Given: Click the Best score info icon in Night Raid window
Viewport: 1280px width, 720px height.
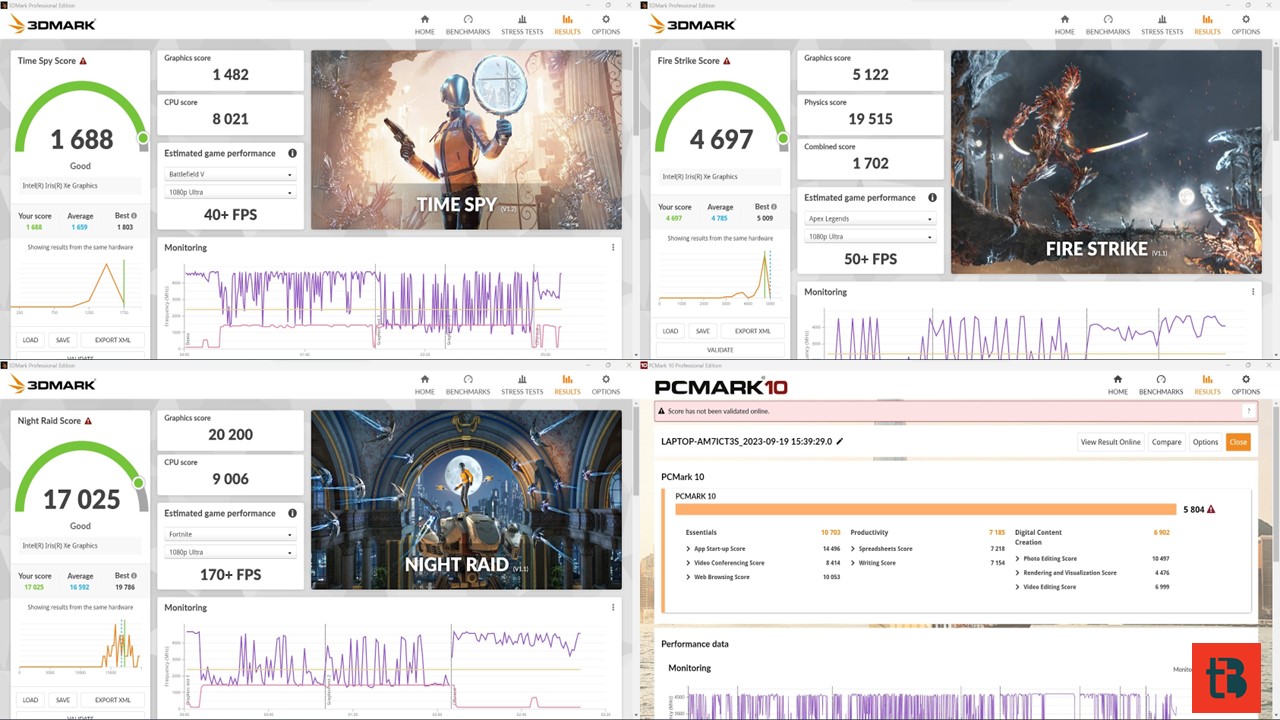Looking at the screenshot, I should [x=134, y=576].
